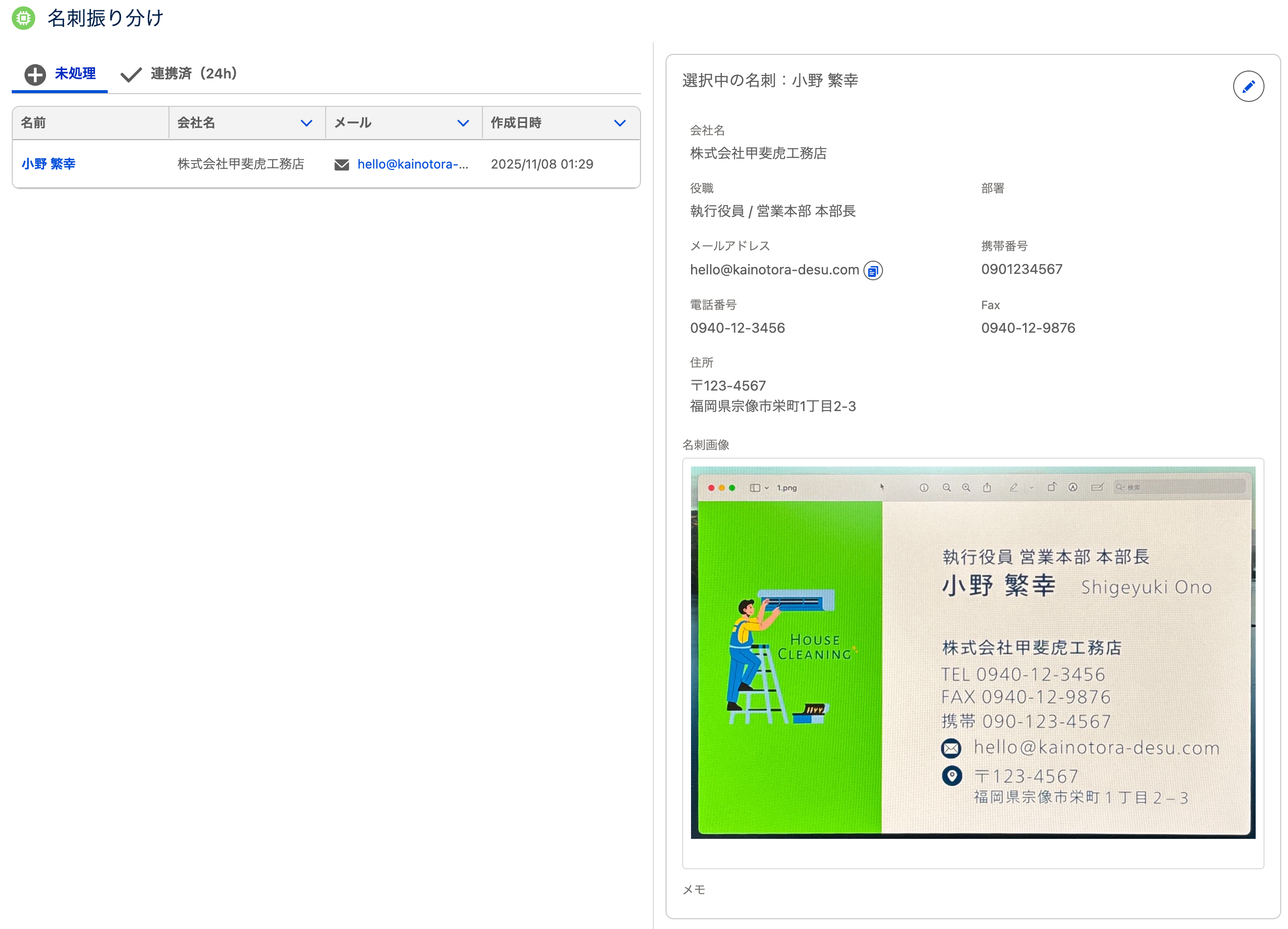Click the mobile number 0901234567
The width and height of the screenshot is (1288, 929).
click(1021, 269)
